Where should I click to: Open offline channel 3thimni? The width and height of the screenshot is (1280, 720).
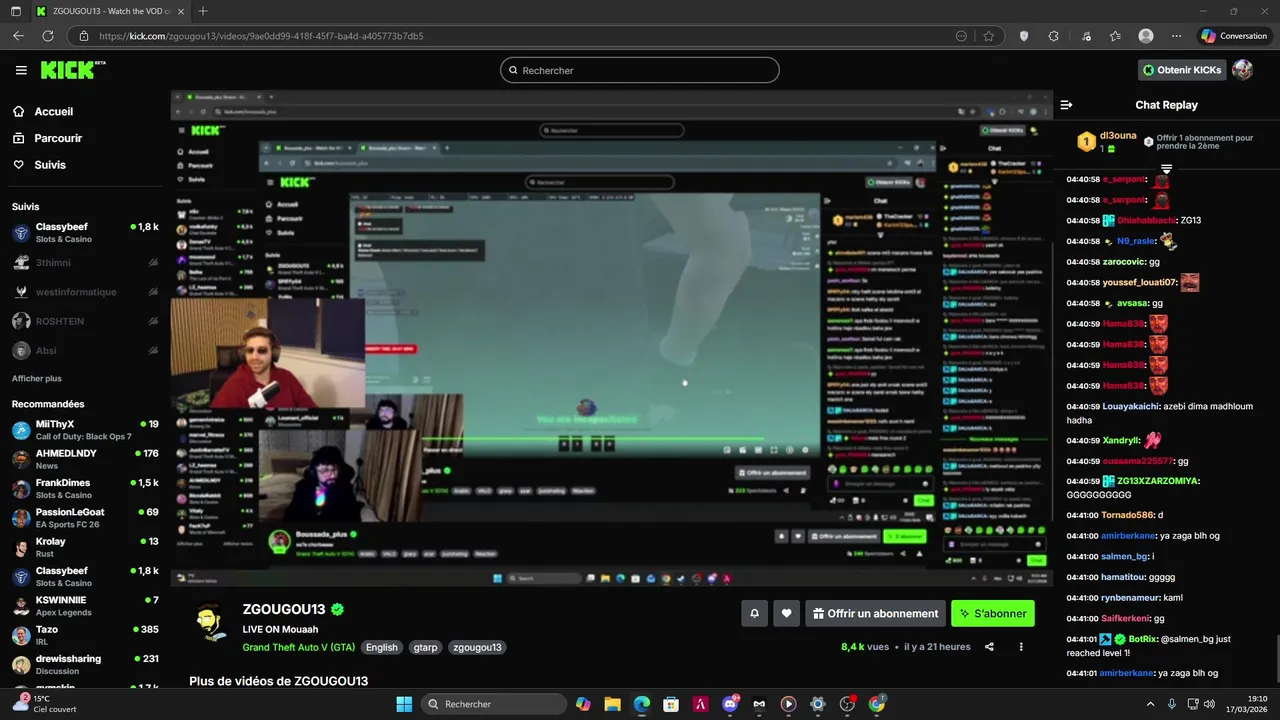tap(85, 262)
